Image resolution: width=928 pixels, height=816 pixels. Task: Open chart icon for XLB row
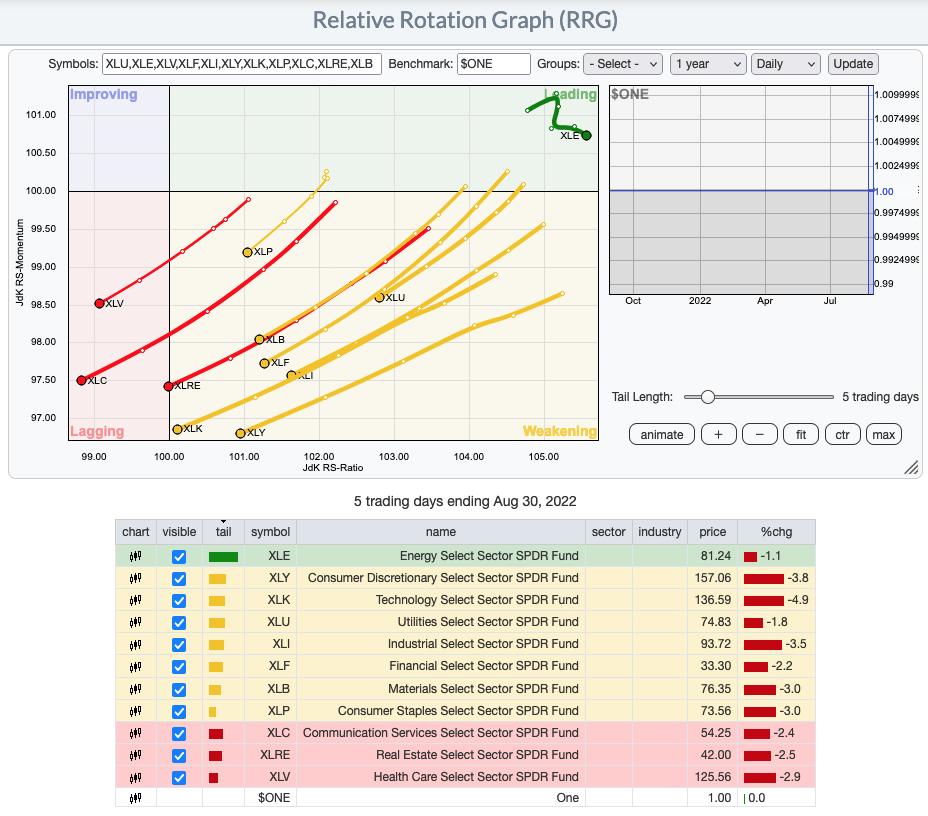click(x=136, y=689)
